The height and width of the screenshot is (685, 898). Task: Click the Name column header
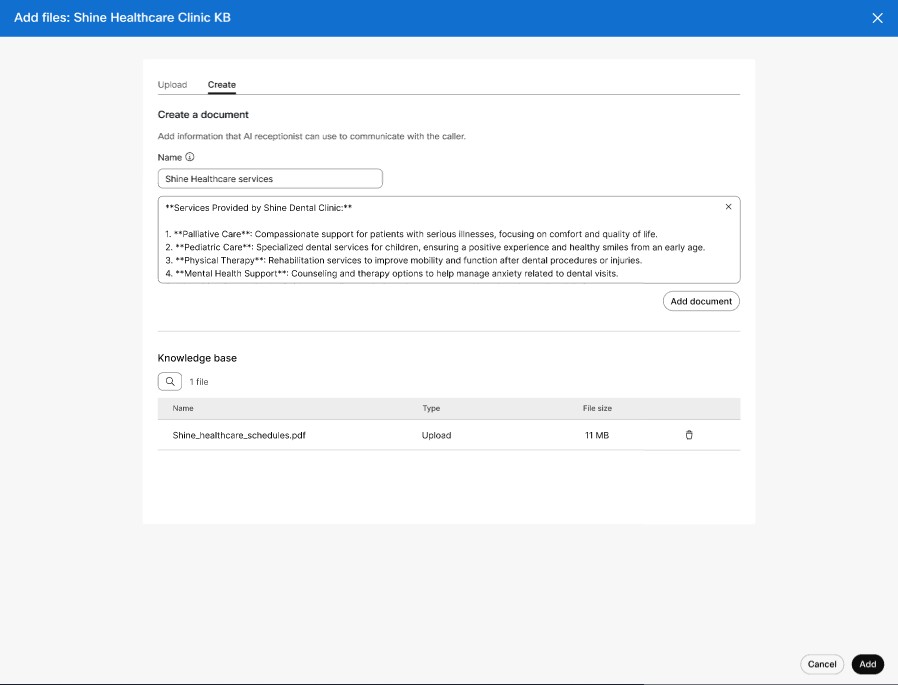click(183, 408)
